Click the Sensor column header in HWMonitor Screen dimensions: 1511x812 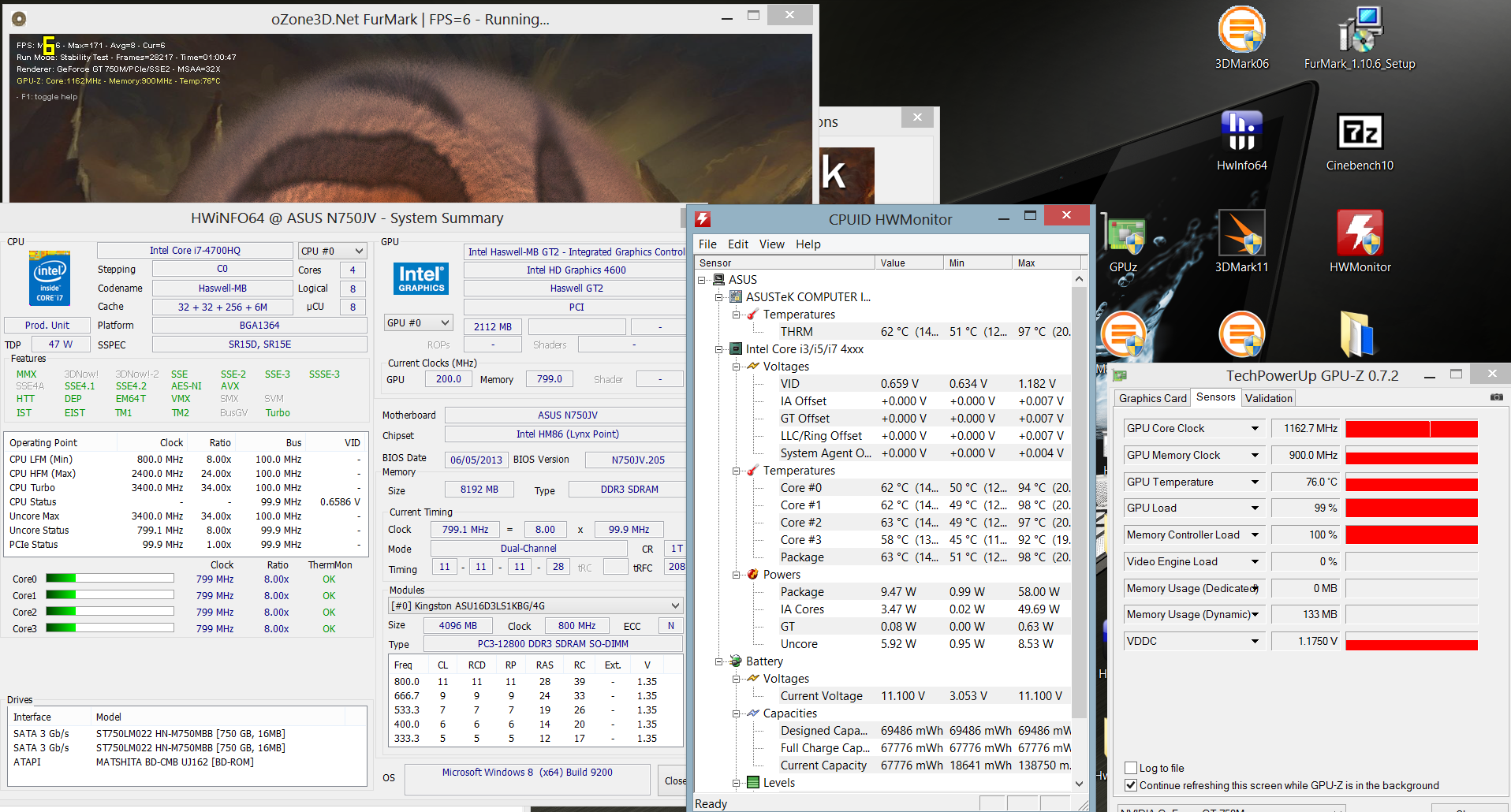tap(785, 263)
